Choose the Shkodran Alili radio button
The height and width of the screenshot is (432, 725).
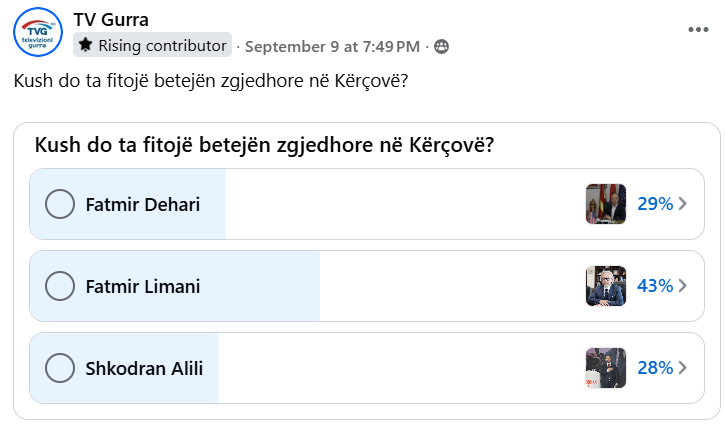point(60,368)
